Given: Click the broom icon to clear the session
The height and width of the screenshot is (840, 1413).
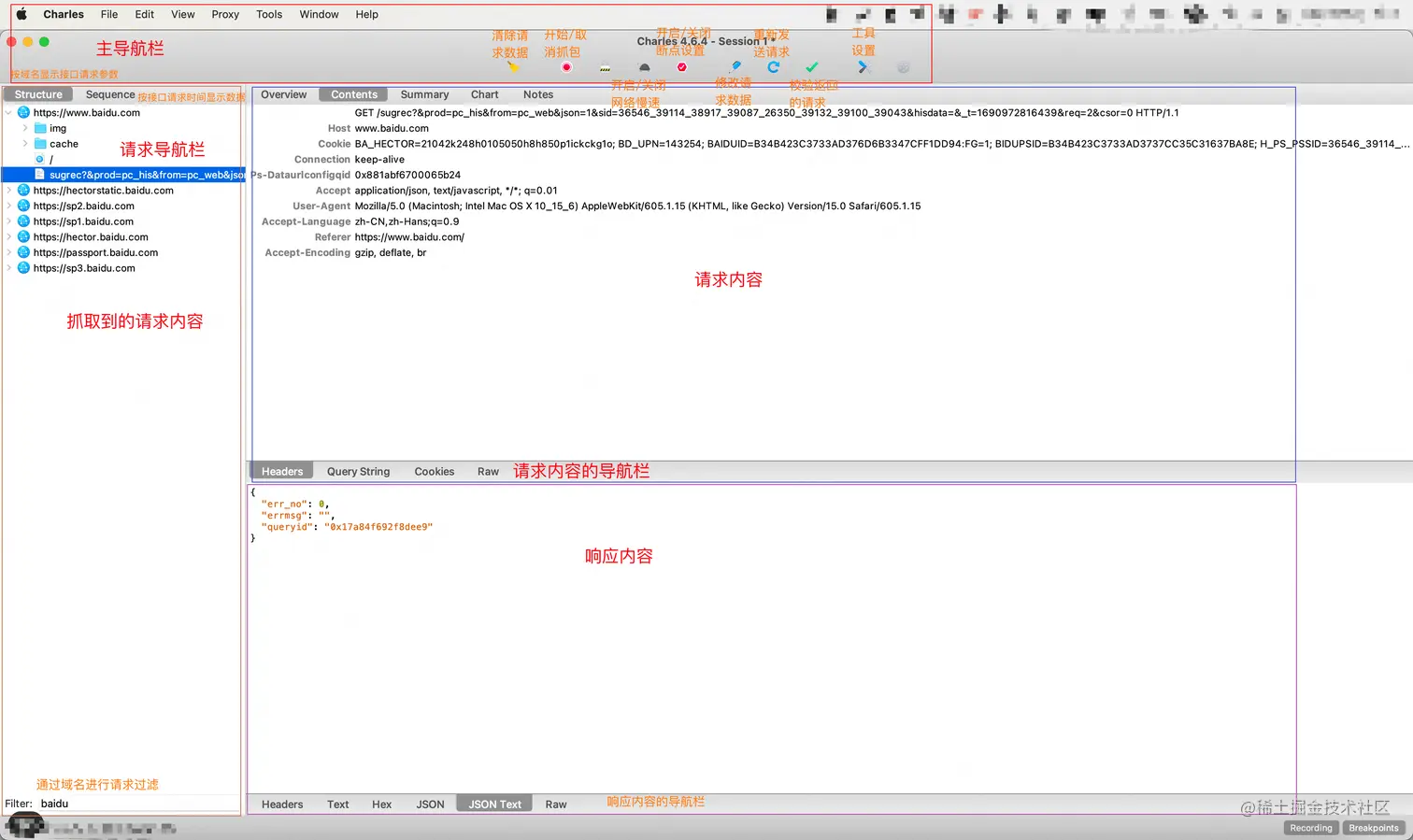Looking at the screenshot, I should pos(513,67).
